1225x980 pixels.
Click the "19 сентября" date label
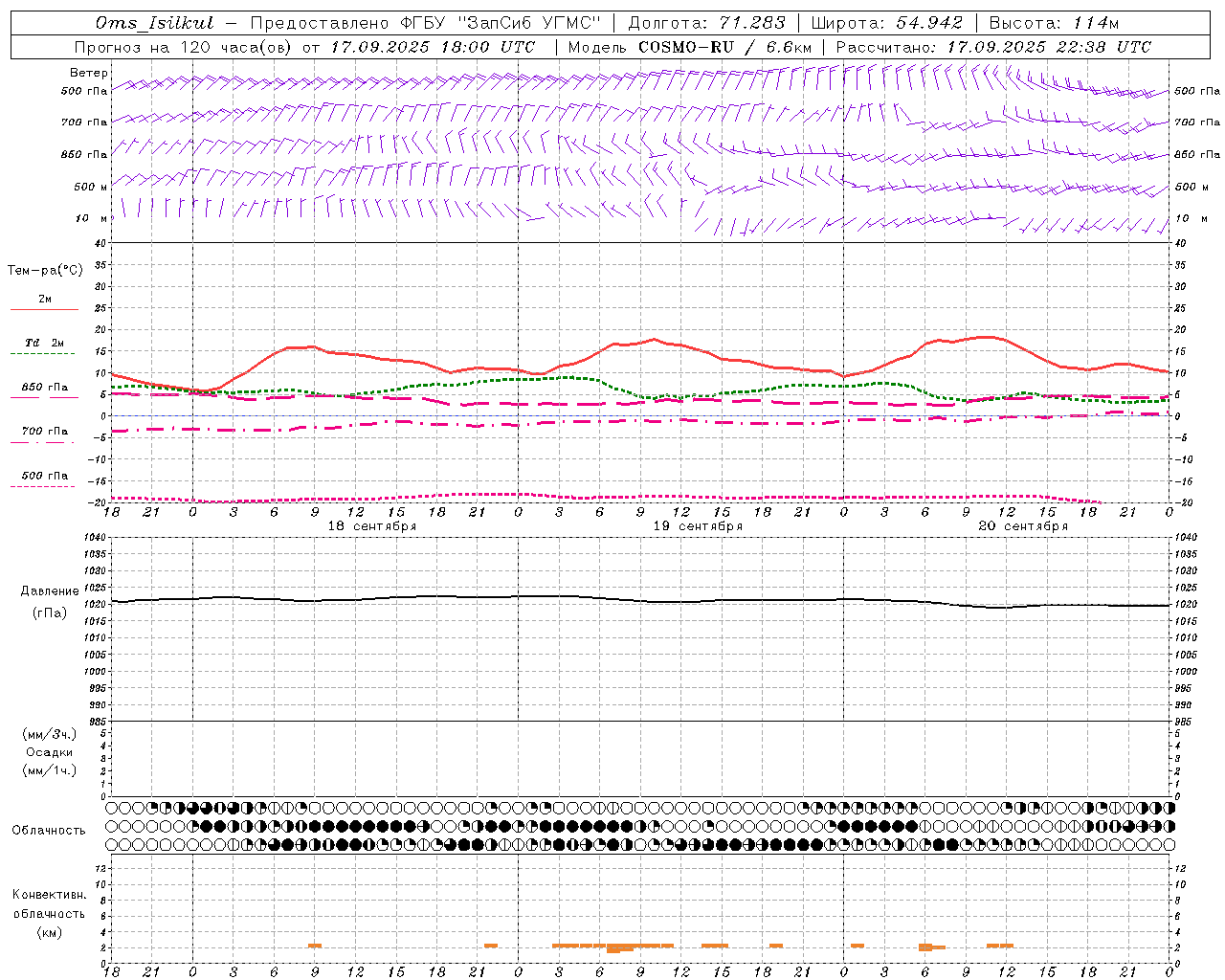698,526
